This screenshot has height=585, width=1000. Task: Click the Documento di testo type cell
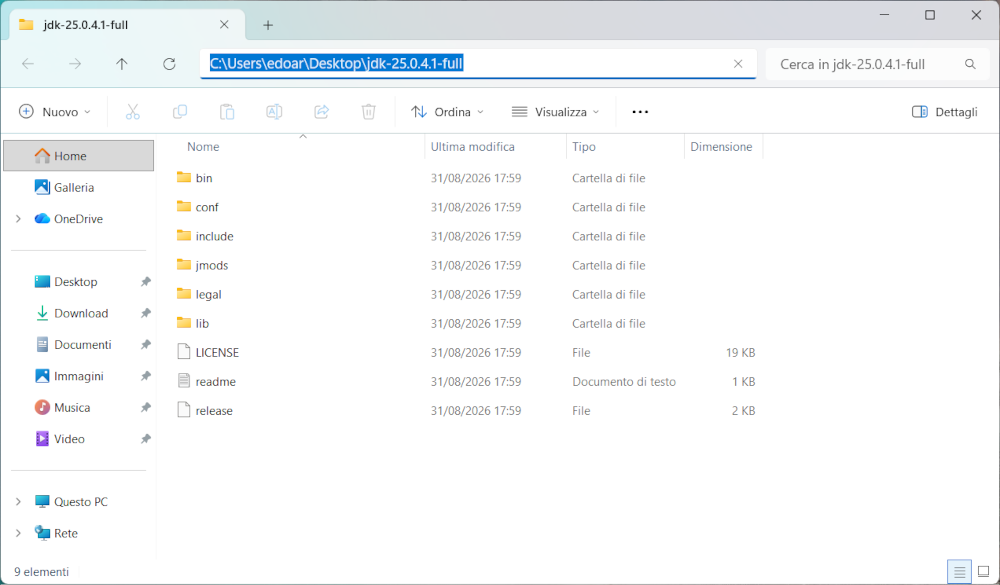624,381
